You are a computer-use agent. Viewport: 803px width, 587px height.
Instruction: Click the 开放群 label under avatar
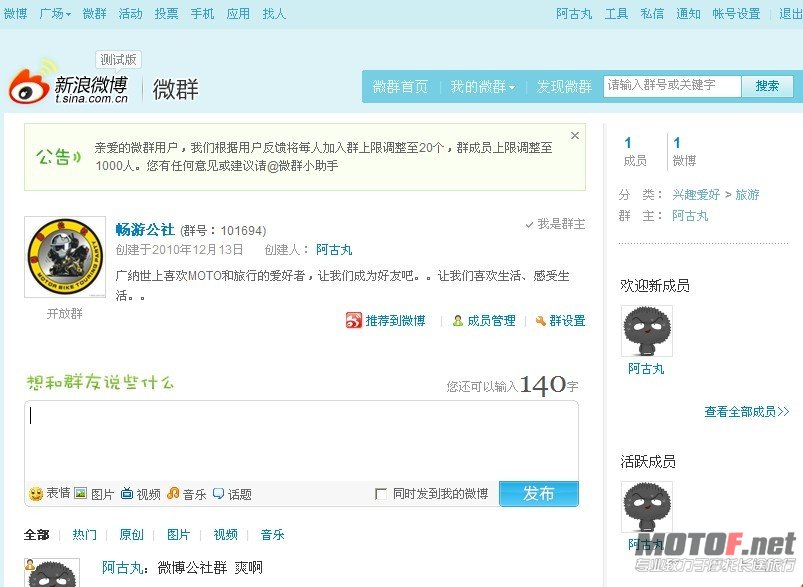point(65,313)
